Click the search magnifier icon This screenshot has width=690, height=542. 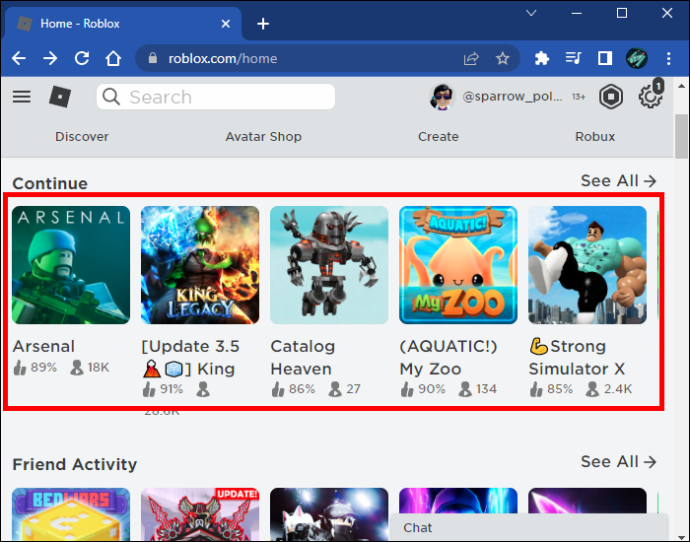point(111,96)
